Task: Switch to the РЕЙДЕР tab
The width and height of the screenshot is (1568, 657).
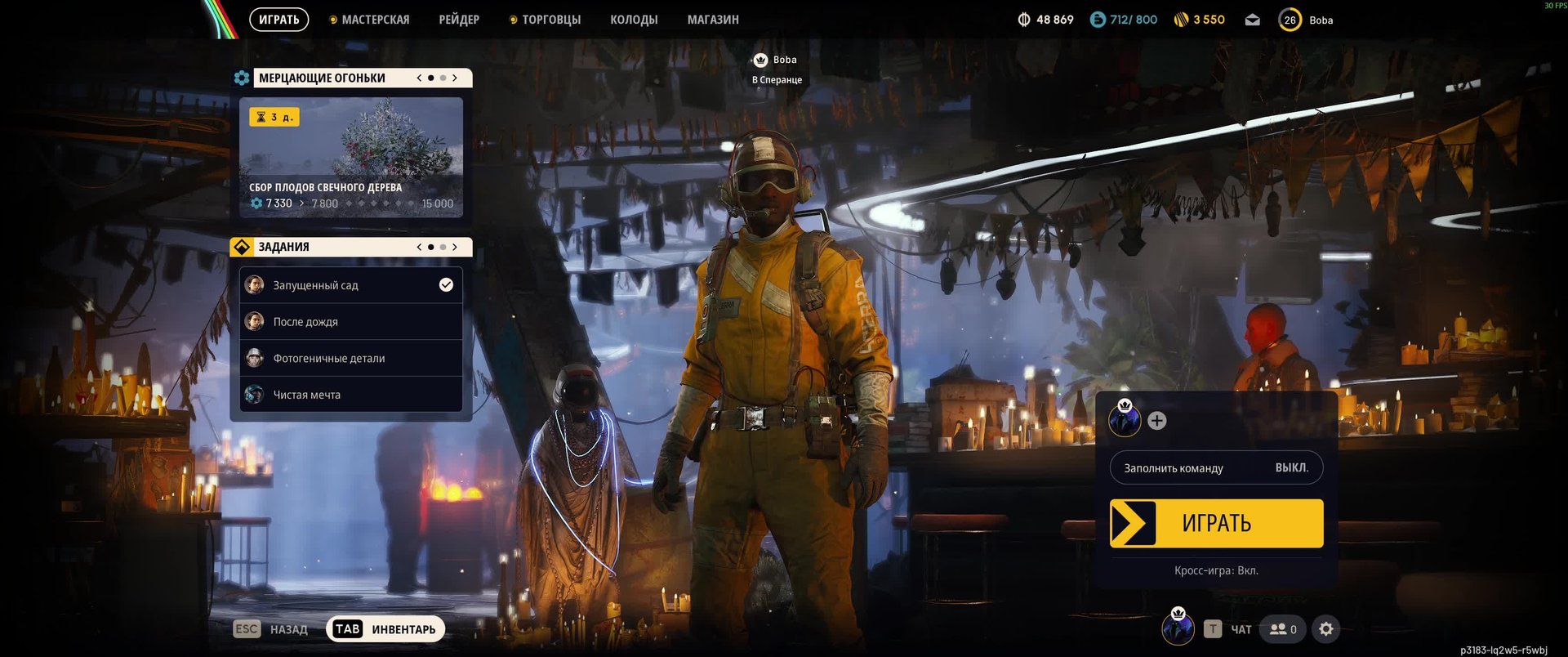Action: coord(459,20)
